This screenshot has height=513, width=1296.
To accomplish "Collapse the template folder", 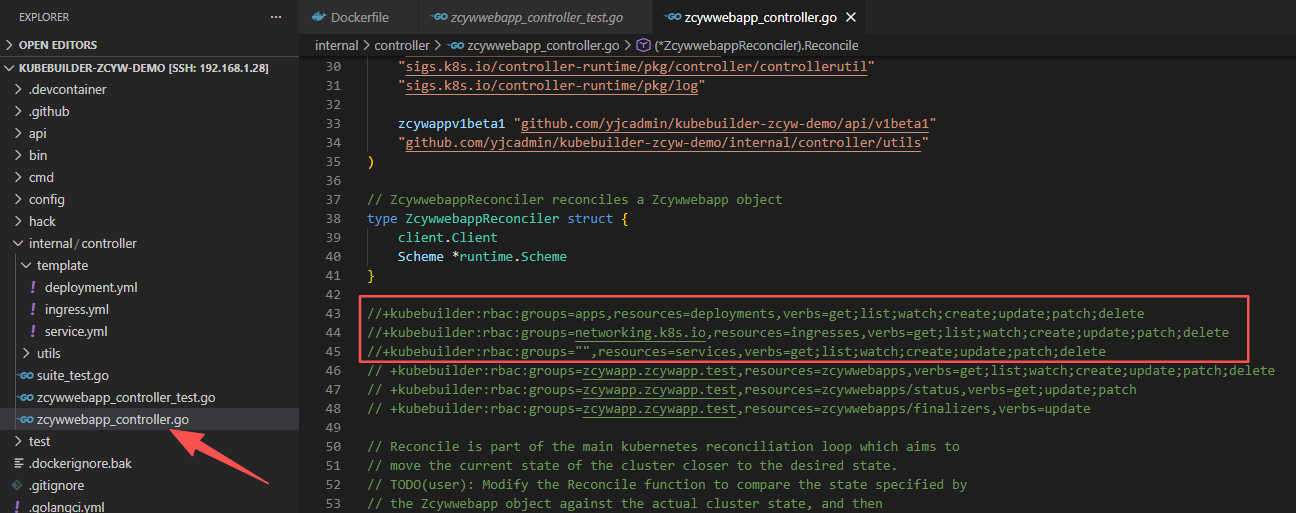I will (62, 265).
